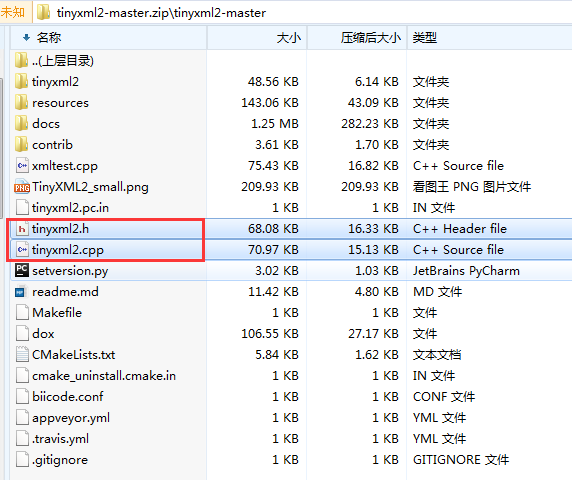This screenshot has width=572, height=480.
Task: Click the folder icon in the address bar
Action: tap(44, 12)
